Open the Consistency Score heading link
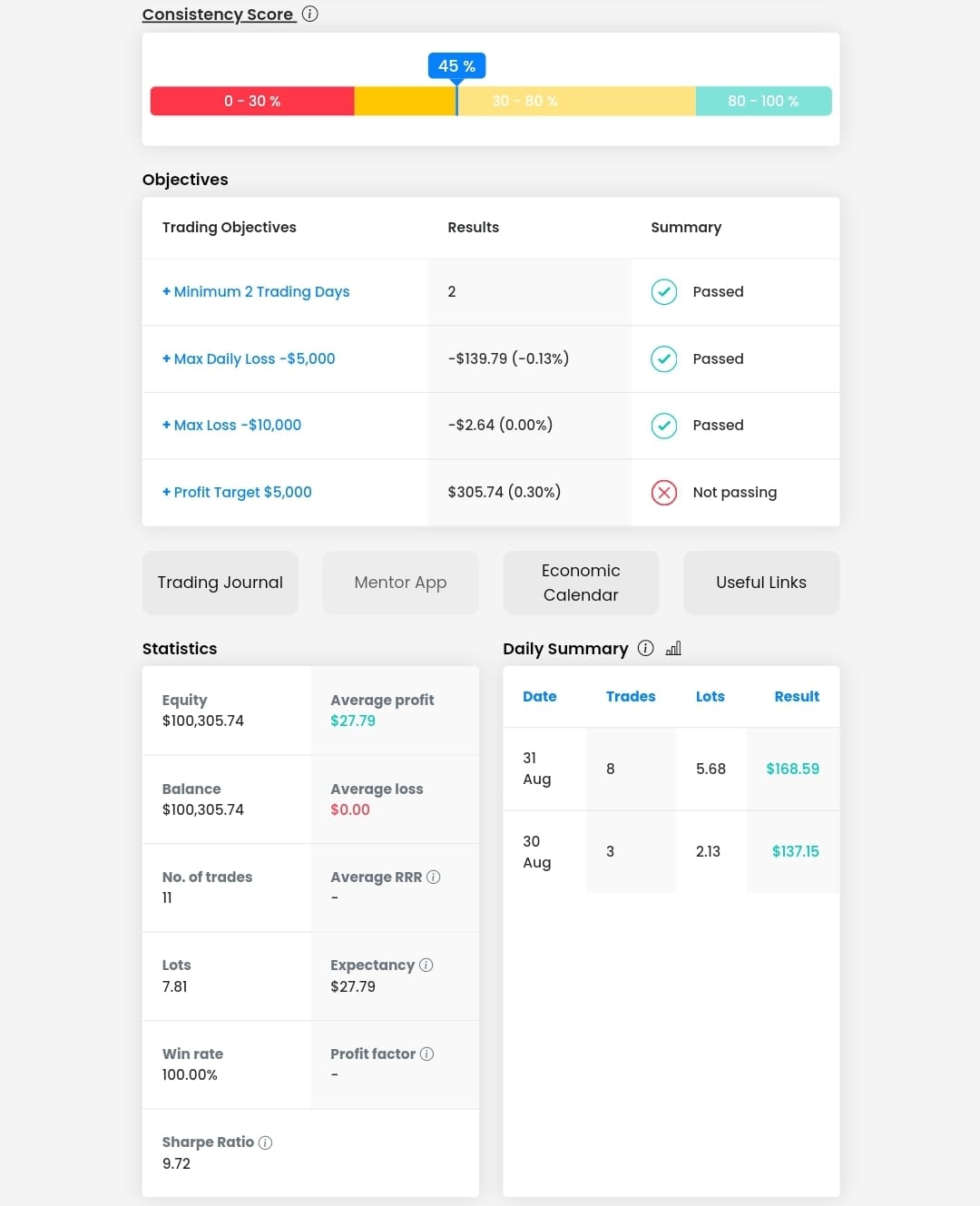Image resolution: width=980 pixels, height=1206 pixels. coord(218,15)
